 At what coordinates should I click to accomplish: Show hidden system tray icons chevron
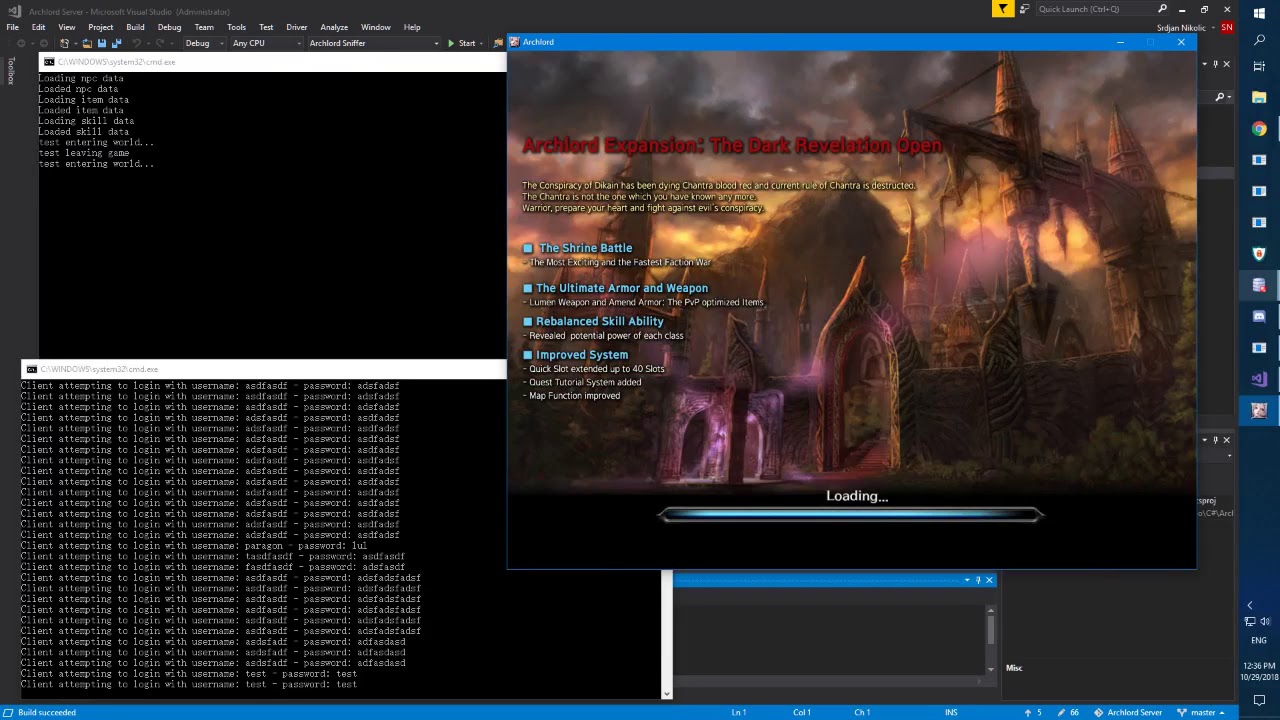pyautogui.click(x=1249, y=605)
